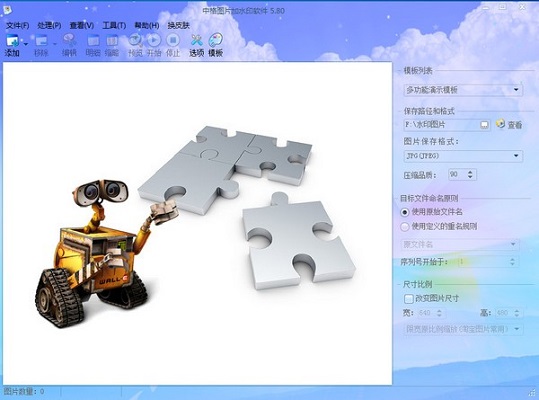Open the 文件(F) menu
Screen dimensions: 539x400
pyautogui.click(x=18, y=25)
